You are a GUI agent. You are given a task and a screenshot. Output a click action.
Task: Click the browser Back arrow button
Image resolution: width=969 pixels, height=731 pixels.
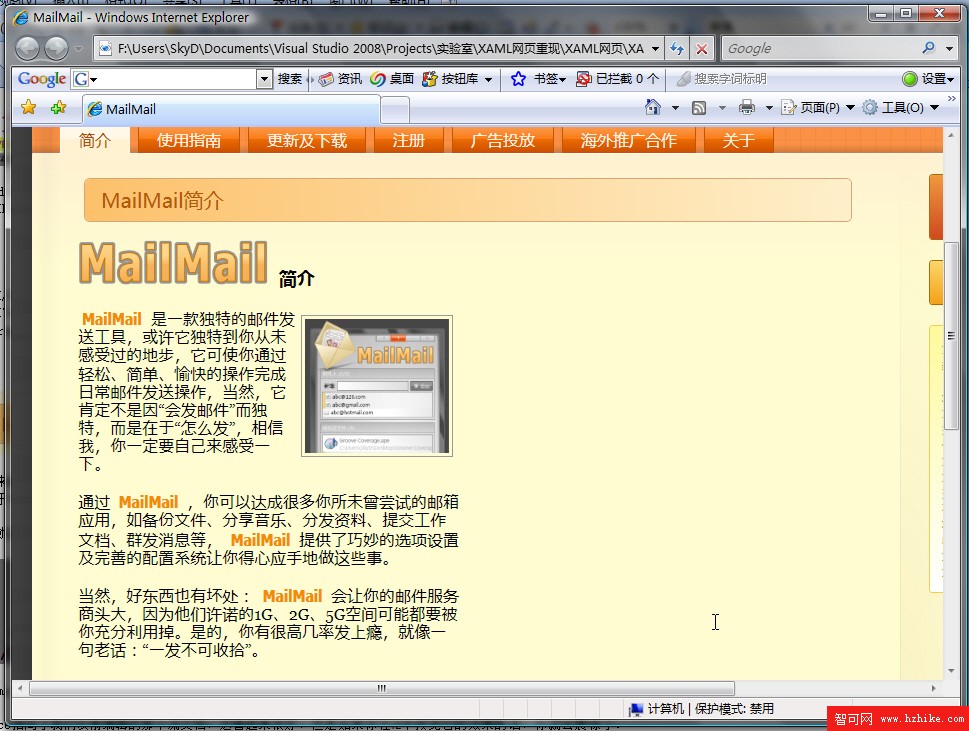(27, 48)
